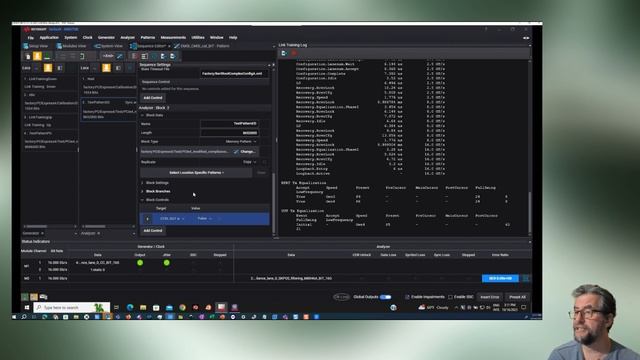Click the blue BER value button
This screenshot has height=360, width=640.
click(500, 278)
